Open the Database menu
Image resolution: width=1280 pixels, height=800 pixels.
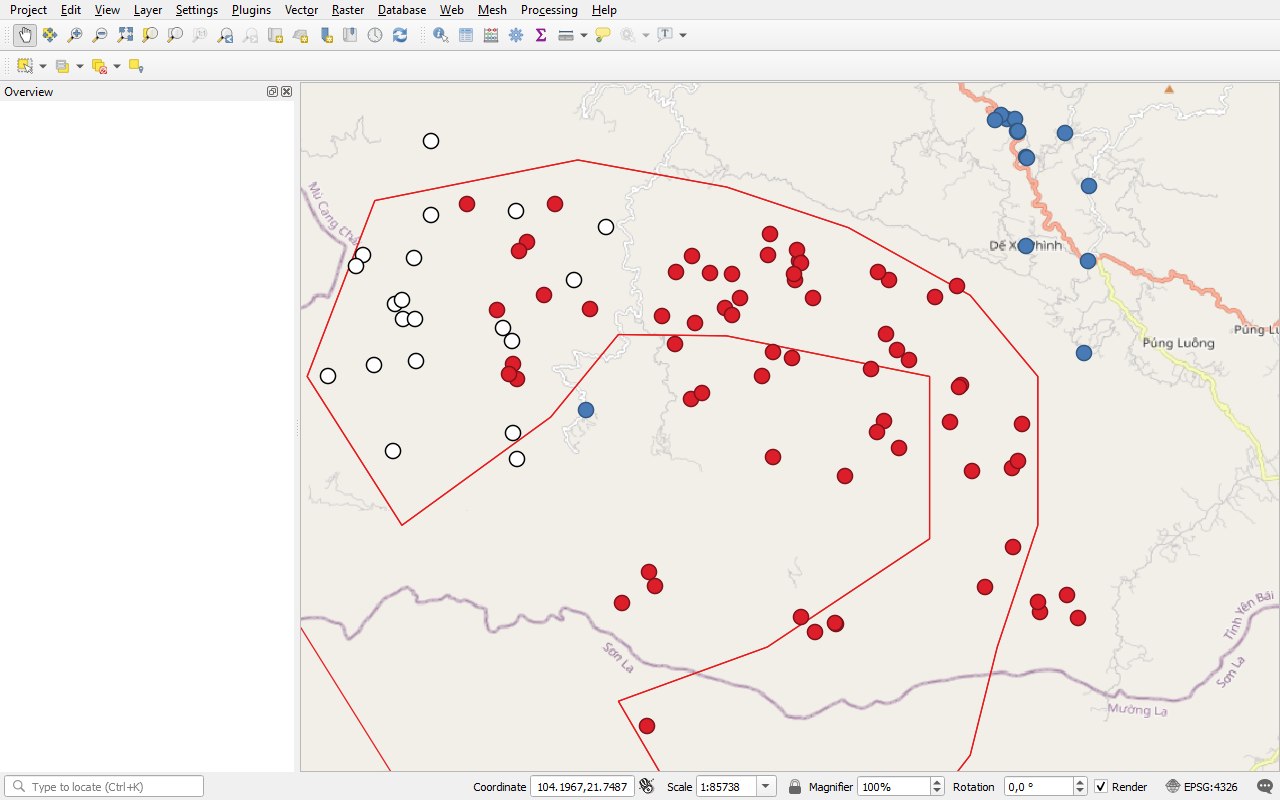coord(402,10)
